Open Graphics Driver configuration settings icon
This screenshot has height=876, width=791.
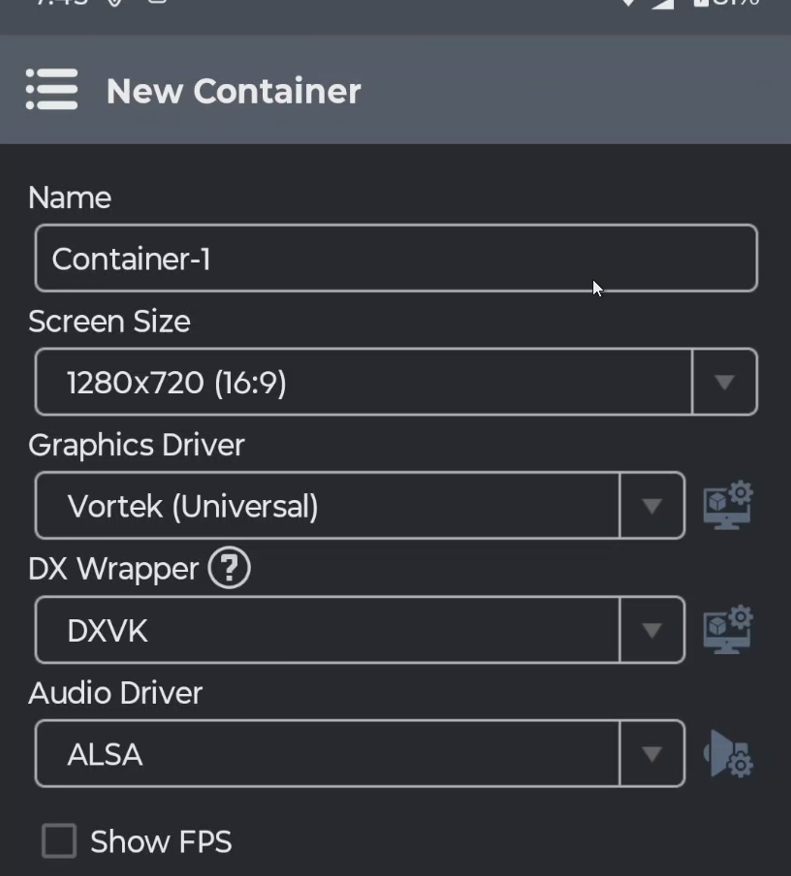click(x=728, y=506)
